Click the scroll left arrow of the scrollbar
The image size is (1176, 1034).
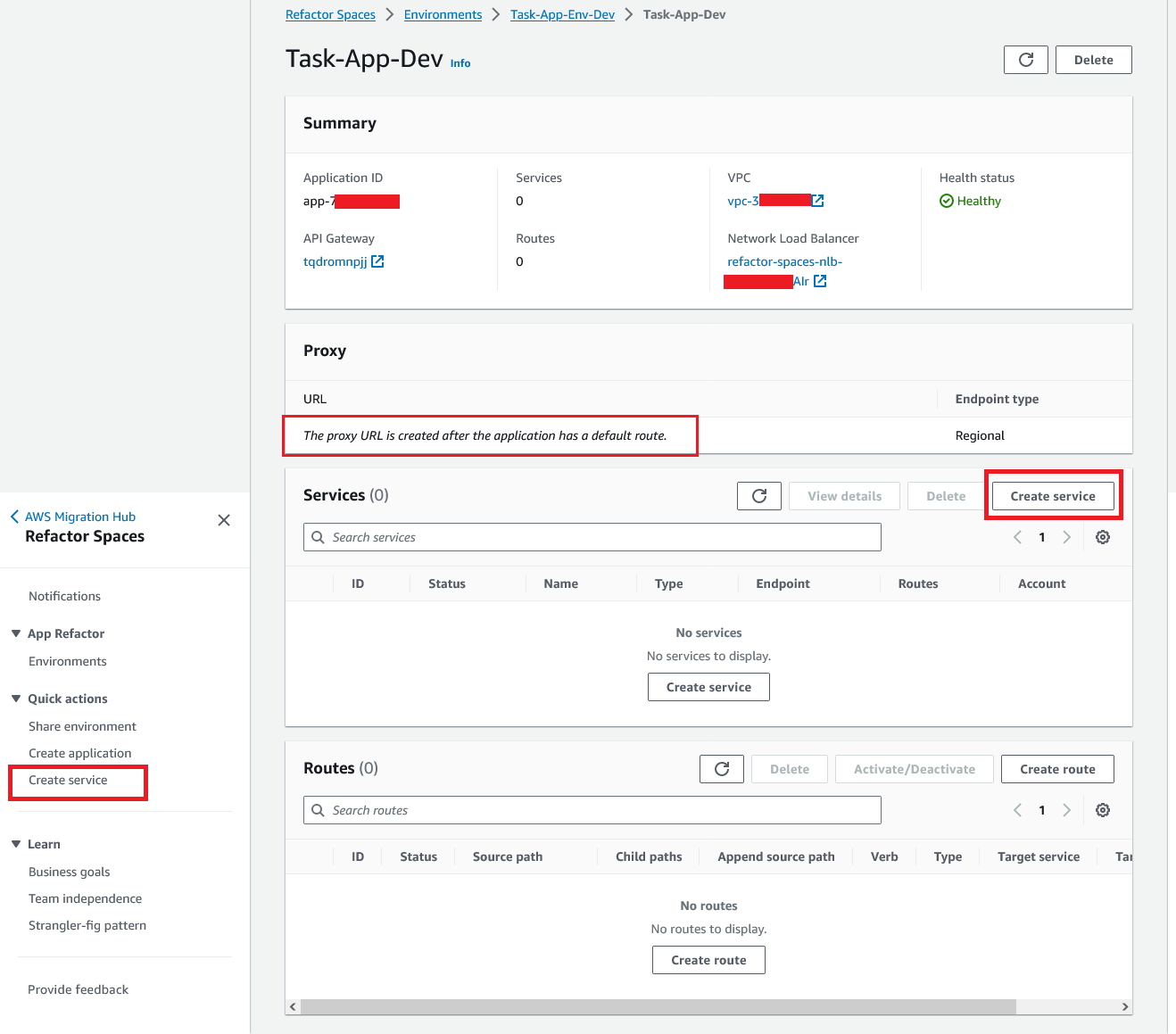point(293,1006)
